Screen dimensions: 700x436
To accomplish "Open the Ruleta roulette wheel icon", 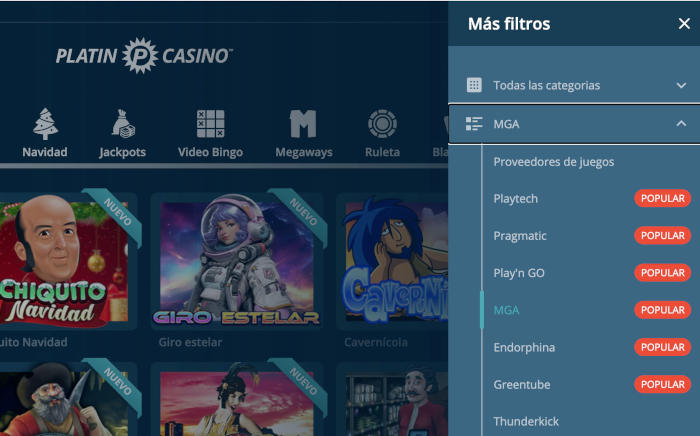I will click(382, 124).
